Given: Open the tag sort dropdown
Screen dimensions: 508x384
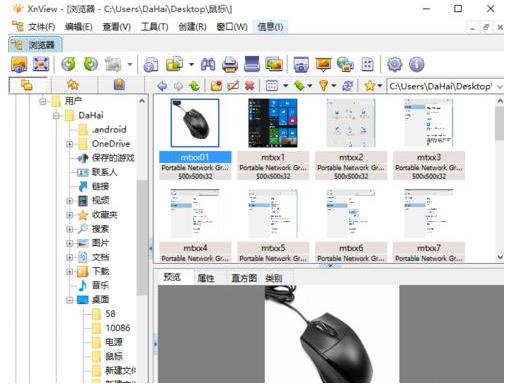Looking at the screenshot, I should click(310, 86).
